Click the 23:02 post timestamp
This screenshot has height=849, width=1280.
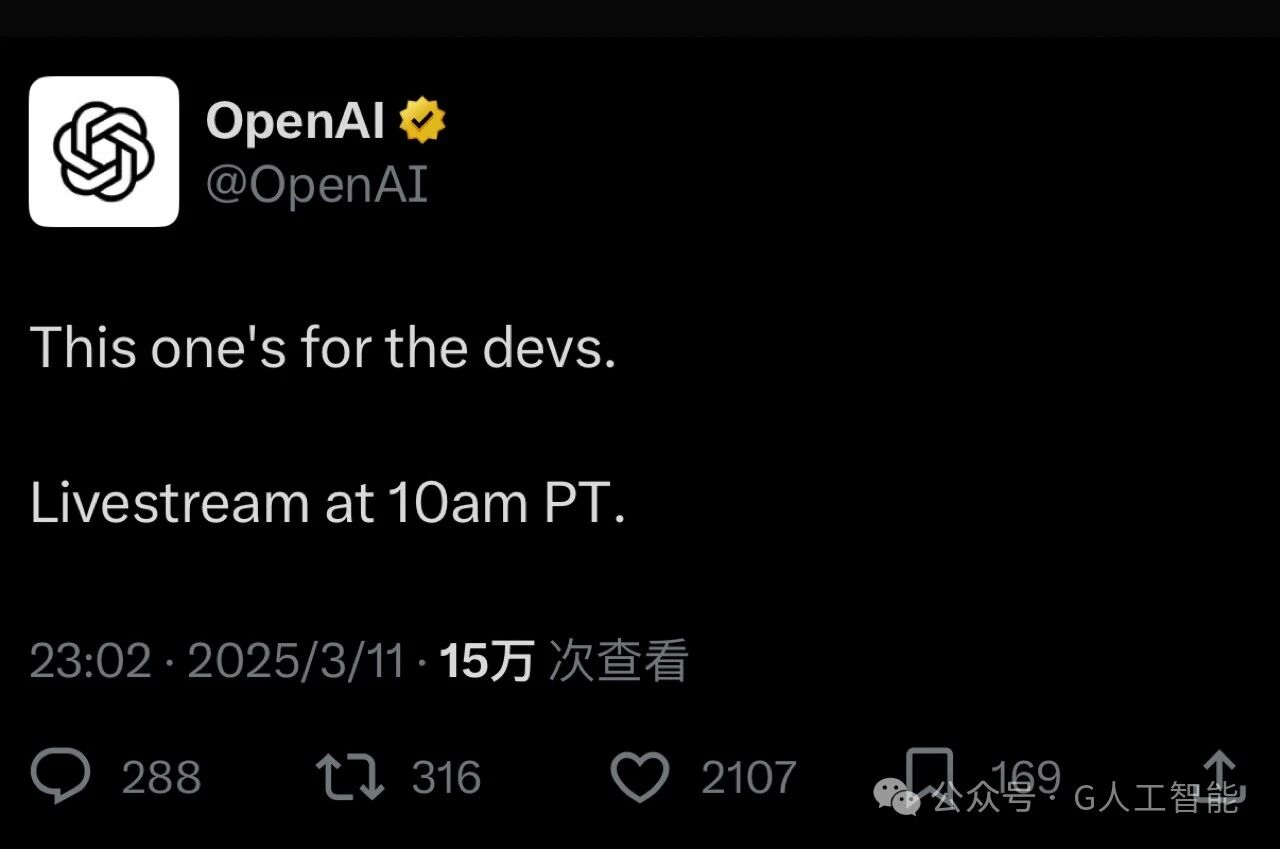tap(90, 662)
